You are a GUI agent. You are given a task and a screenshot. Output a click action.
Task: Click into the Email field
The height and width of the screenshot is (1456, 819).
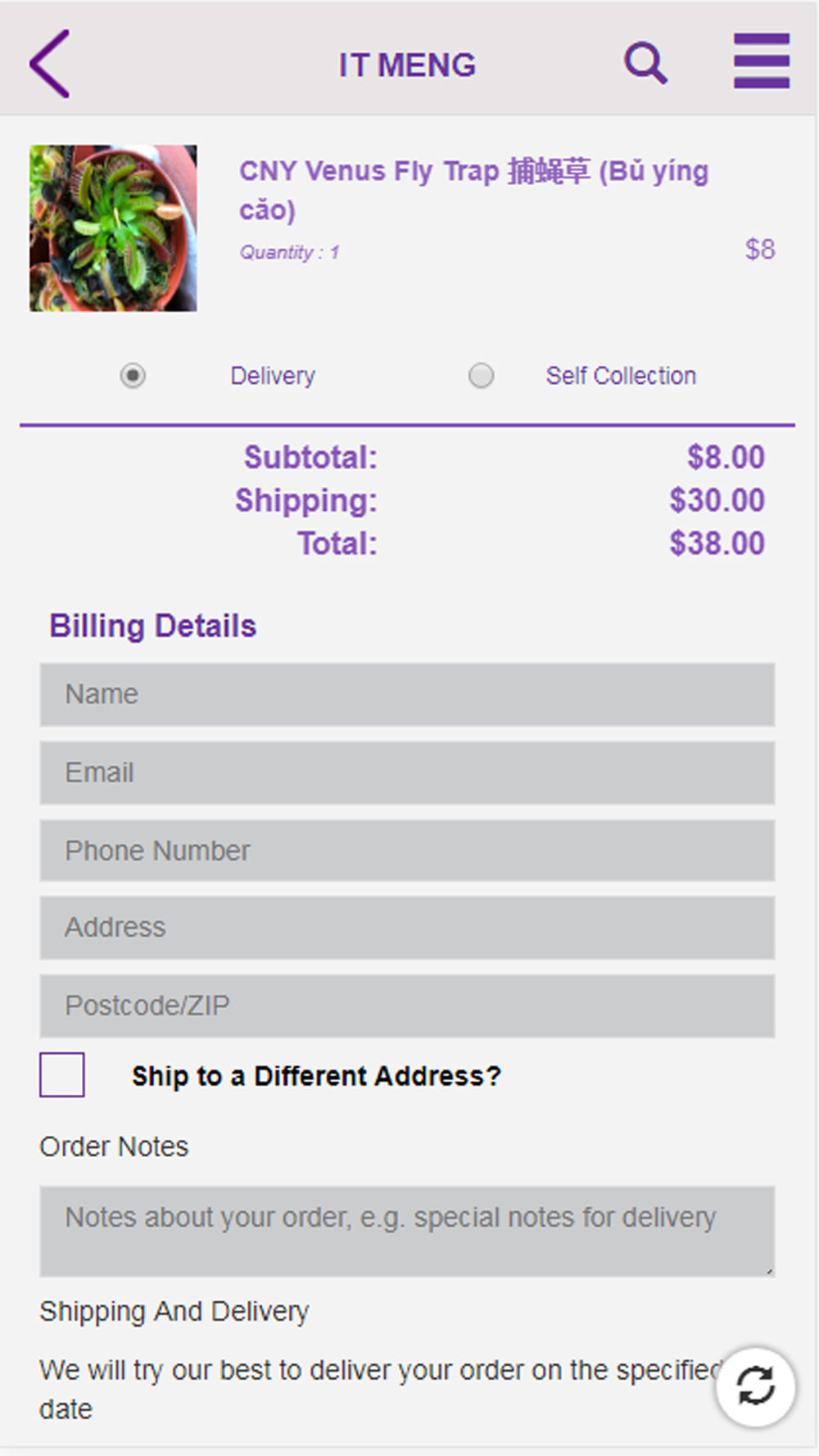[407, 773]
